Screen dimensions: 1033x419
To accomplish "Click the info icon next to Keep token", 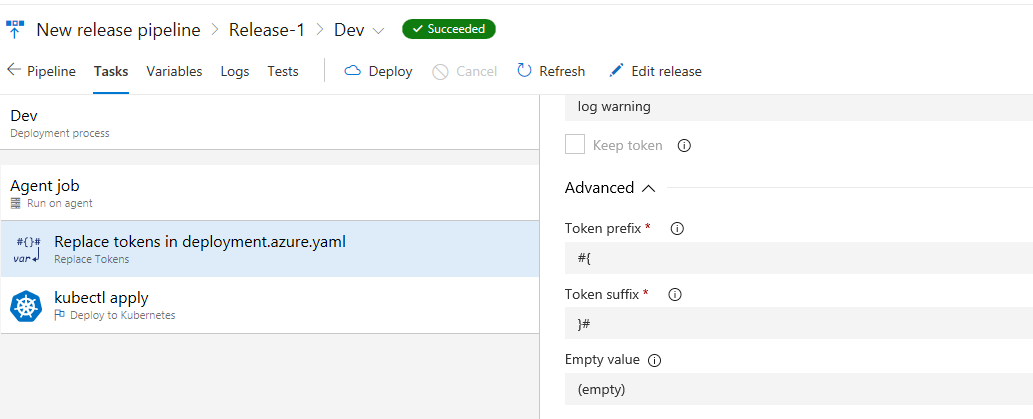I will [x=684, y=146].
